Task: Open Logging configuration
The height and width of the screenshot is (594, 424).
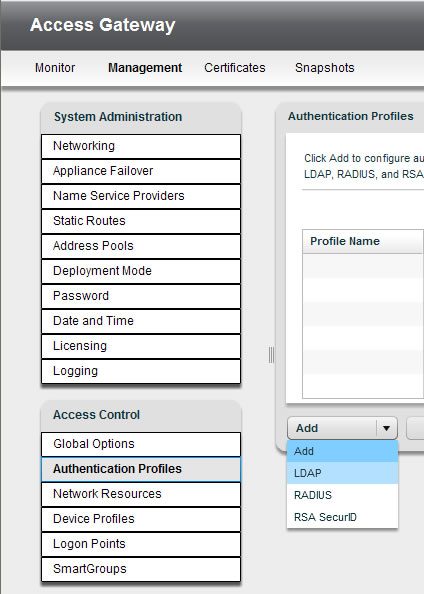Action: 141,371
